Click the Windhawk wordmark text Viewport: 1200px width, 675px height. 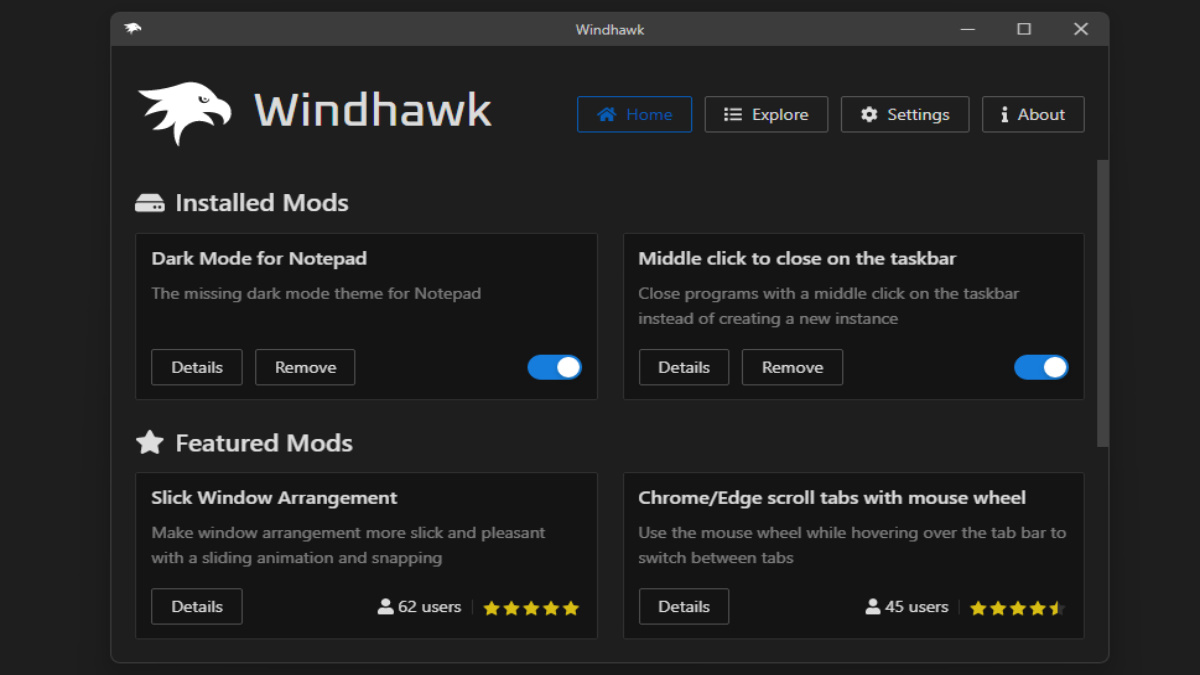[373, 111]
